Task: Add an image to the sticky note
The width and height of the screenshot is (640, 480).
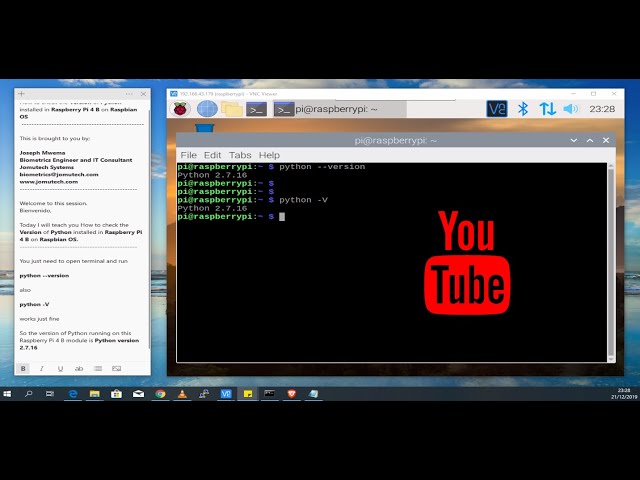Action: pyautogui.click(x=116, y=369)
